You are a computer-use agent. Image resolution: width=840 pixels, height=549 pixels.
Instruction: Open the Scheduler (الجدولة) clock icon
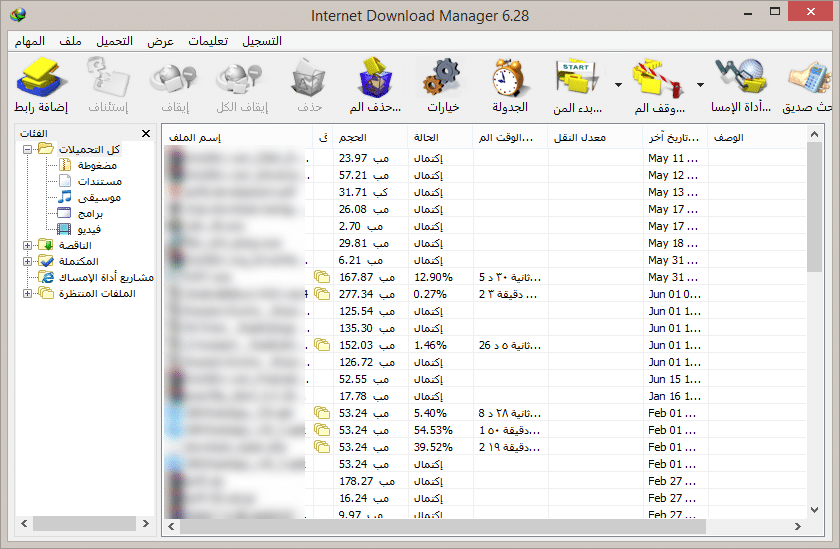[x=509, y=78]
